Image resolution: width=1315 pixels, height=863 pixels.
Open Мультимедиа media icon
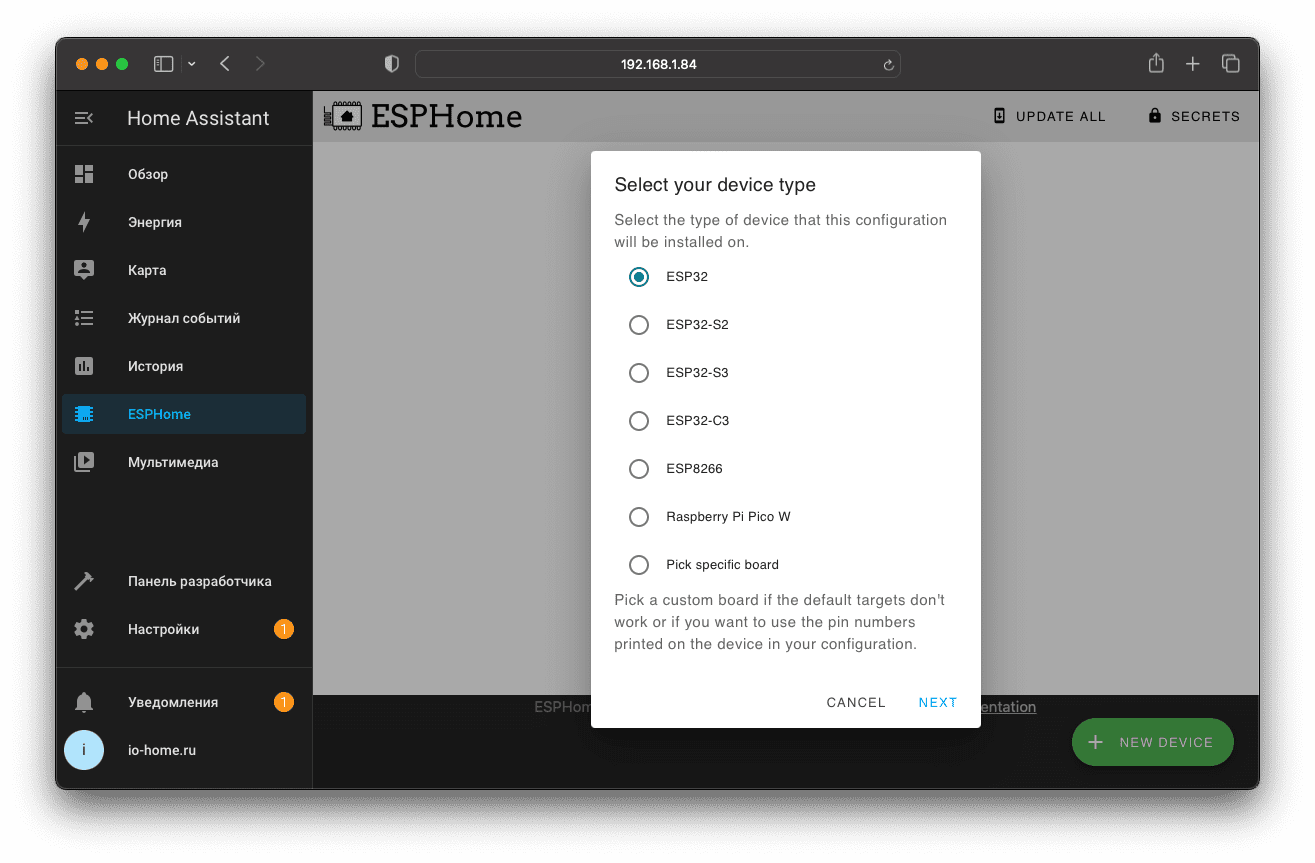pos(84,462)
